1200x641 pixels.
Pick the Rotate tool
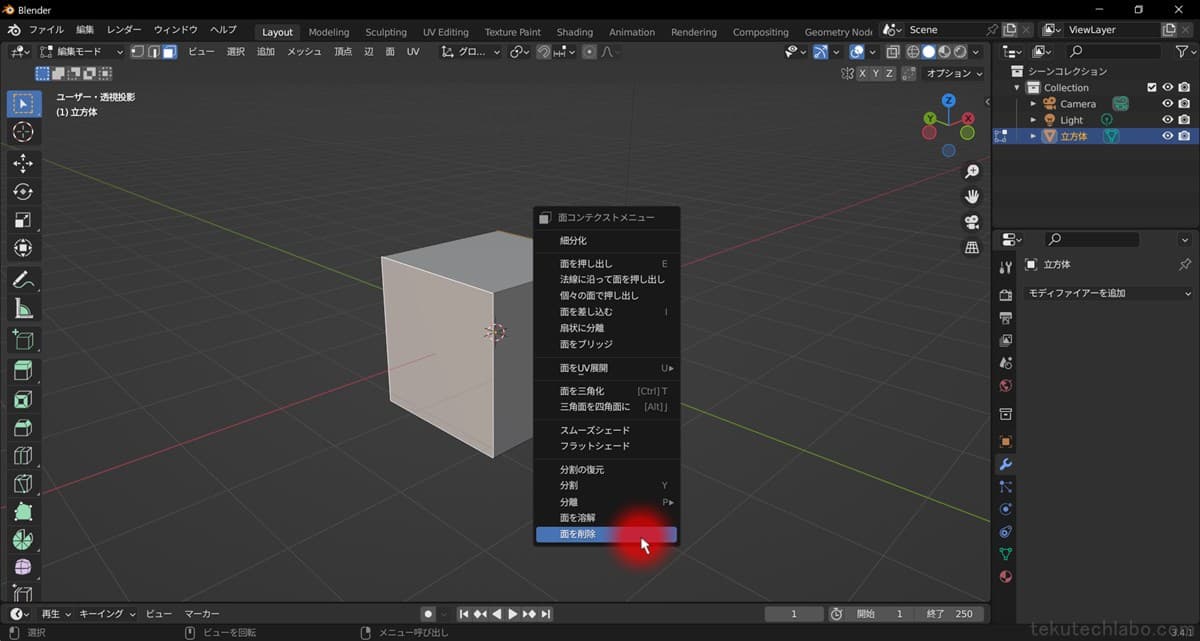[23, 191]
